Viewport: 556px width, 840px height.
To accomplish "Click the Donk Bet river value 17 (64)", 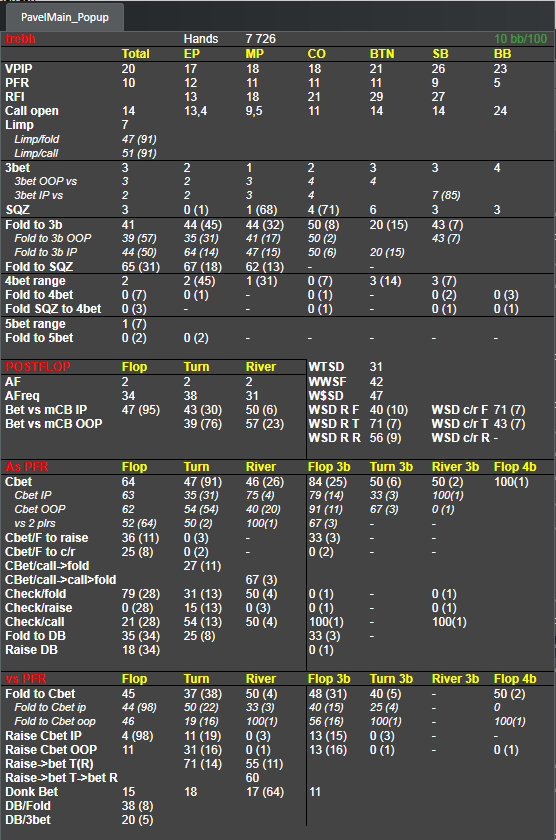I will (x=265, y=792).
